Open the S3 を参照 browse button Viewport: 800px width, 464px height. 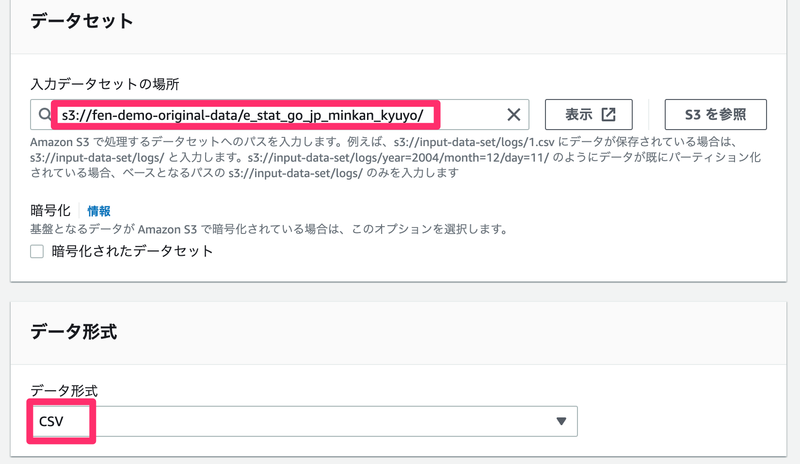coord(715,114)
